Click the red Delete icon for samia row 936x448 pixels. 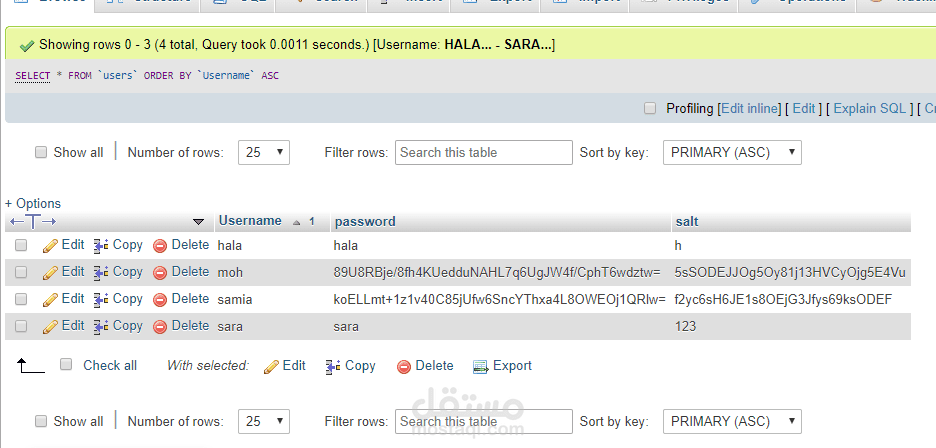(160, 299)
